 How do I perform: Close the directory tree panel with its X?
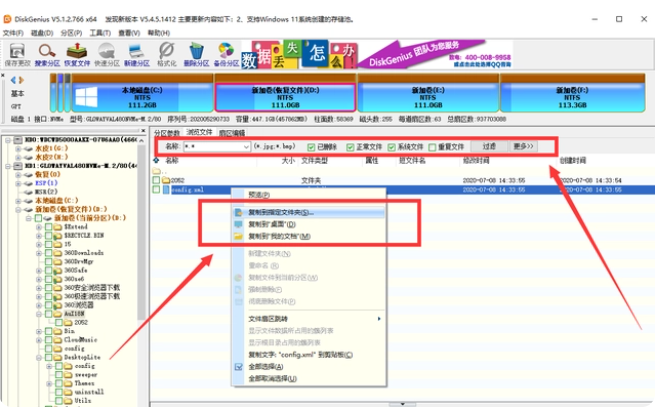tap(143, 131)
